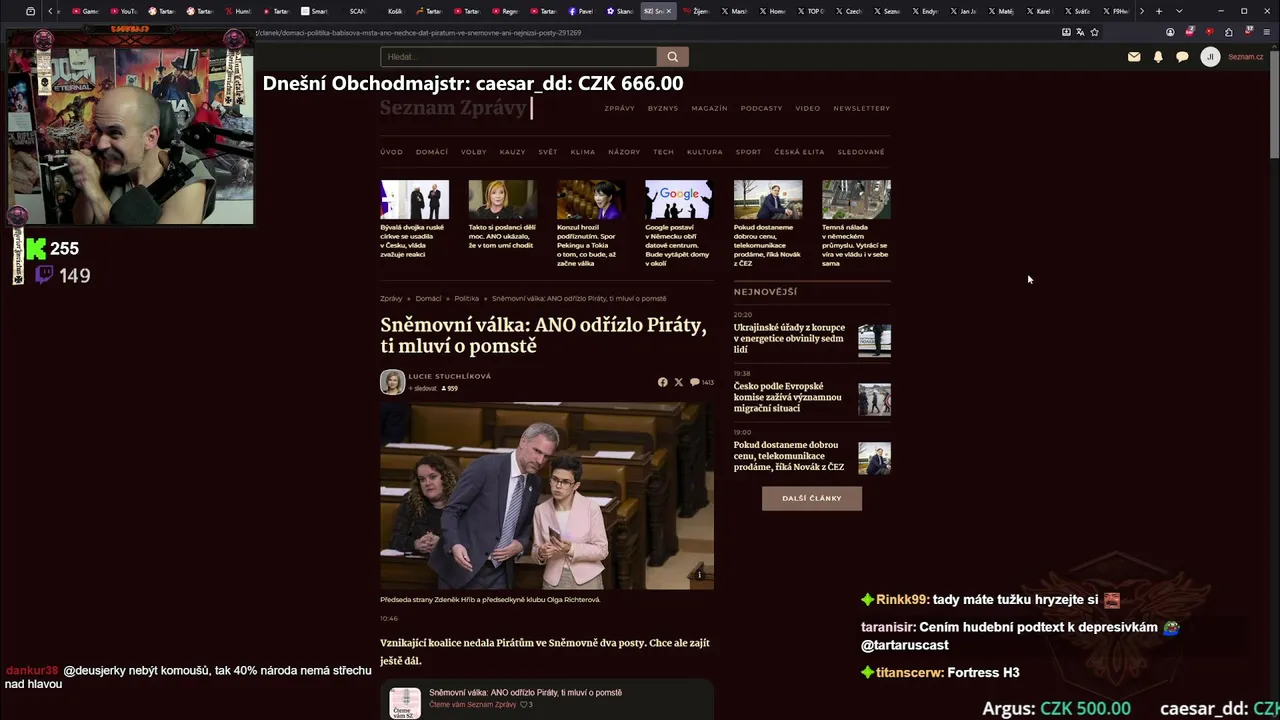Open the JI user avatar
Image resolution: width=1280 pixels, height=720 pixels.
point(1210,57)
